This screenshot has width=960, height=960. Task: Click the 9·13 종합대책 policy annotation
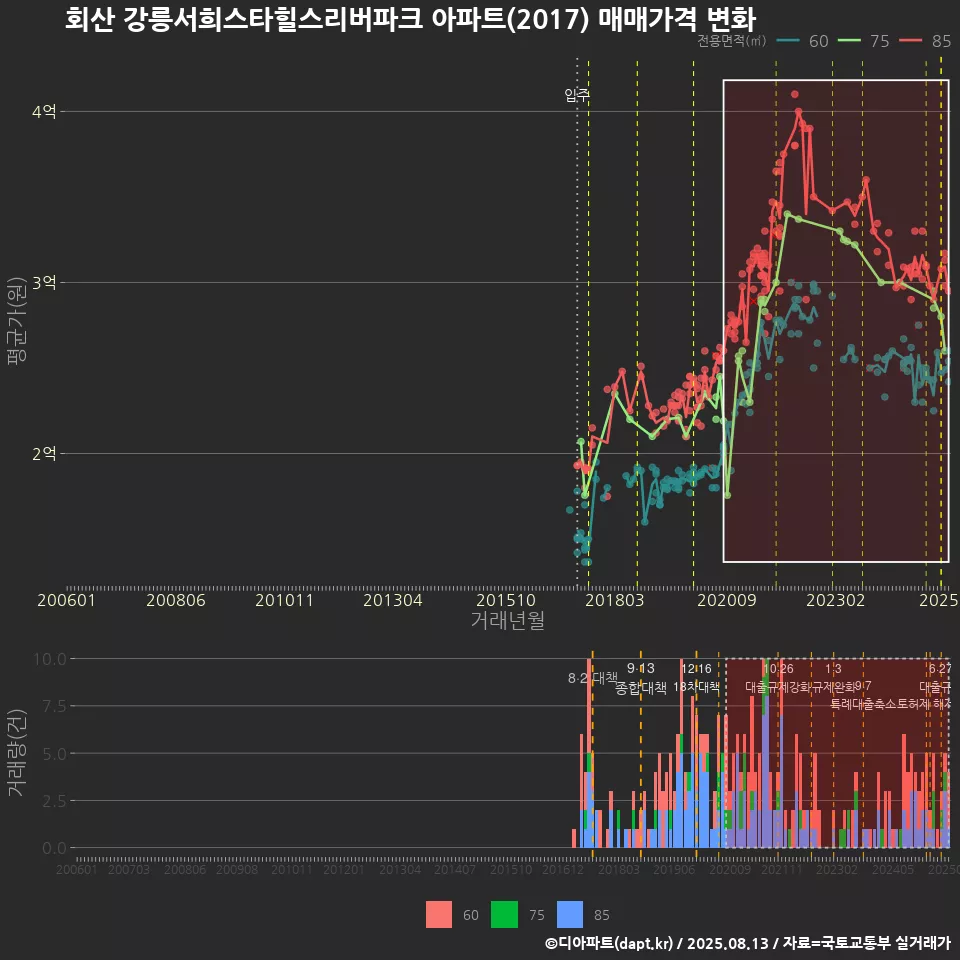640,678
